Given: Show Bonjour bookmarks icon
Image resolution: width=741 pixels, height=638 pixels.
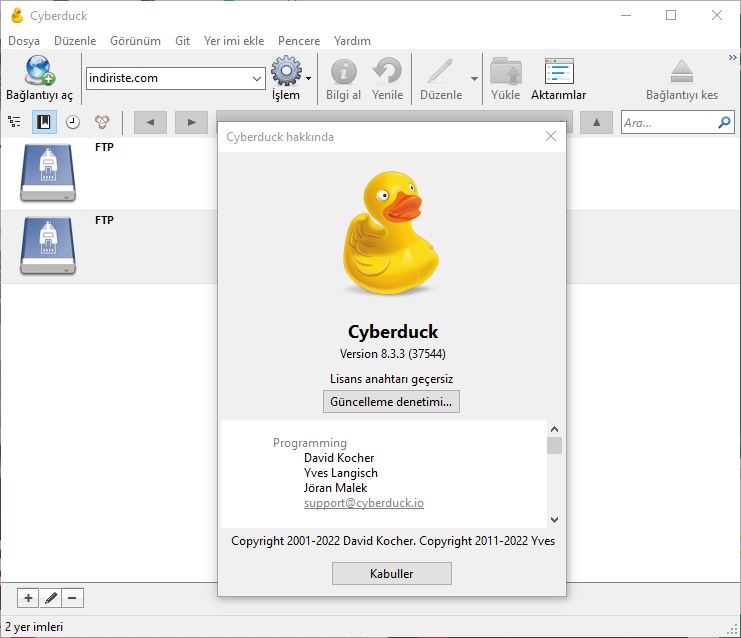Looking at the screenshot, I should pyautogui.click(x=102, y=122).
